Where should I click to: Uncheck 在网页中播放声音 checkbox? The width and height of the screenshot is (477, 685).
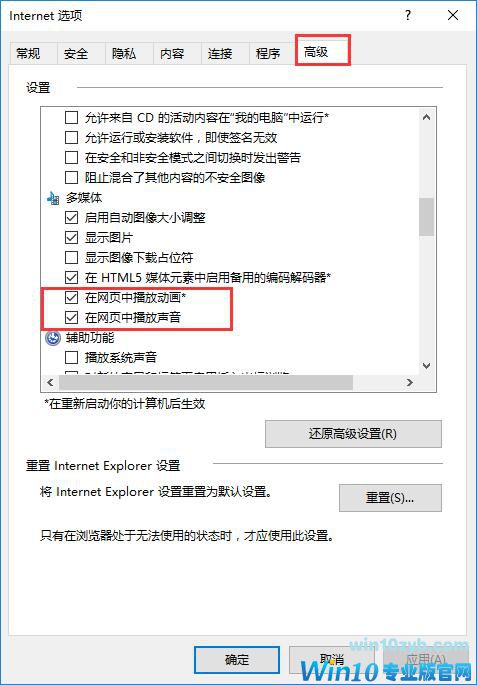point(71,318)
